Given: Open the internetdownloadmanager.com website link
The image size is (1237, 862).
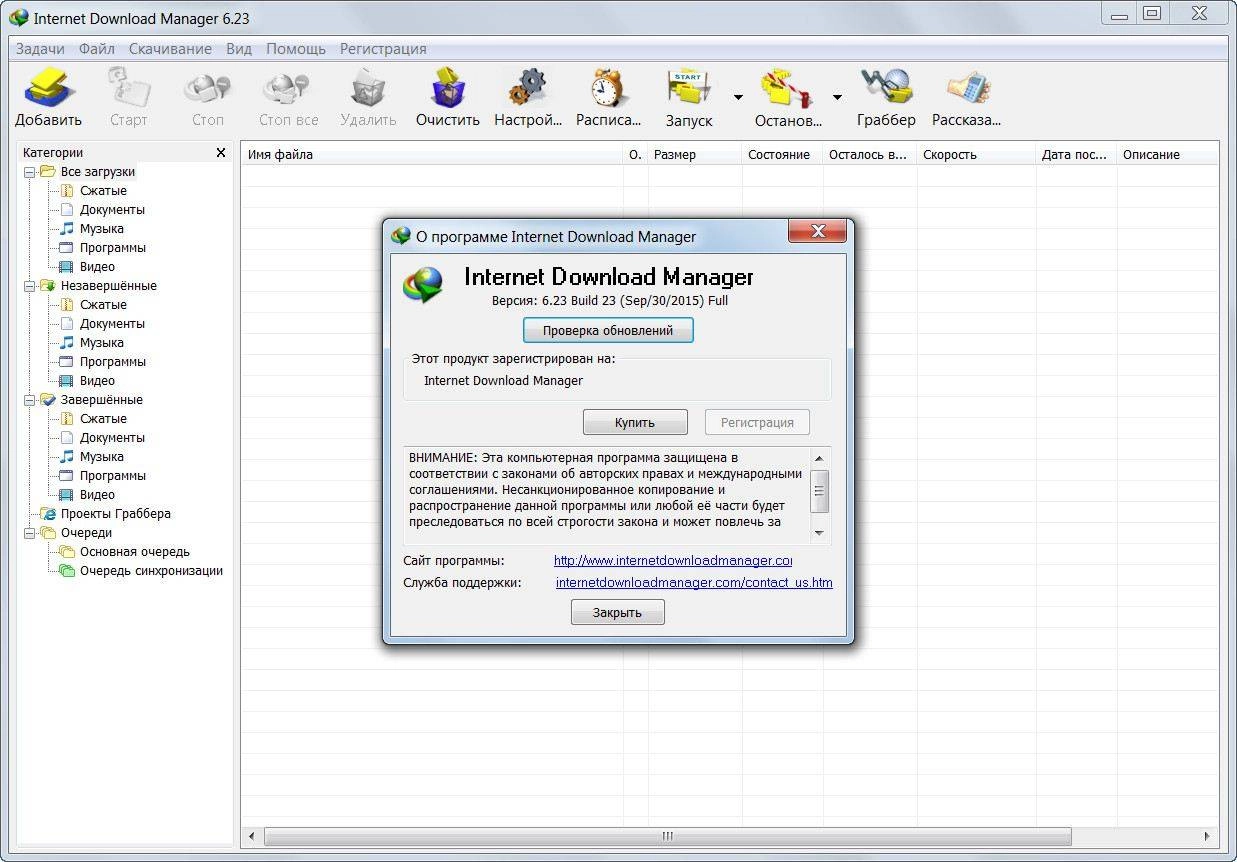Looking at the screenshot, I should tap(673, 561).
